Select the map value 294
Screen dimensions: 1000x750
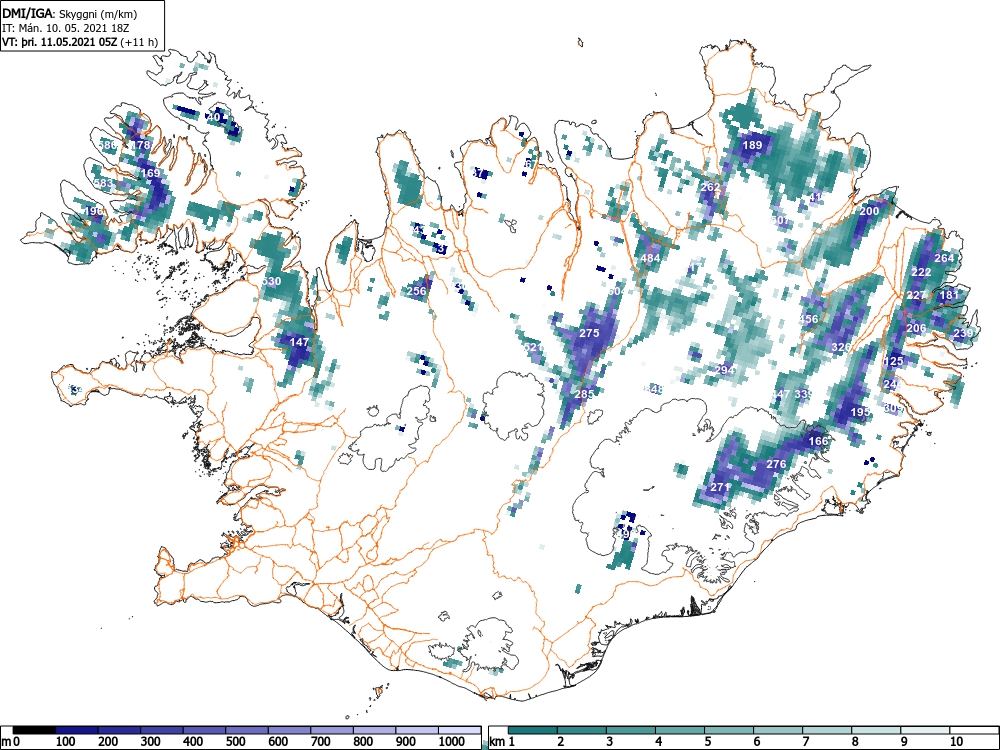(724, 370)
